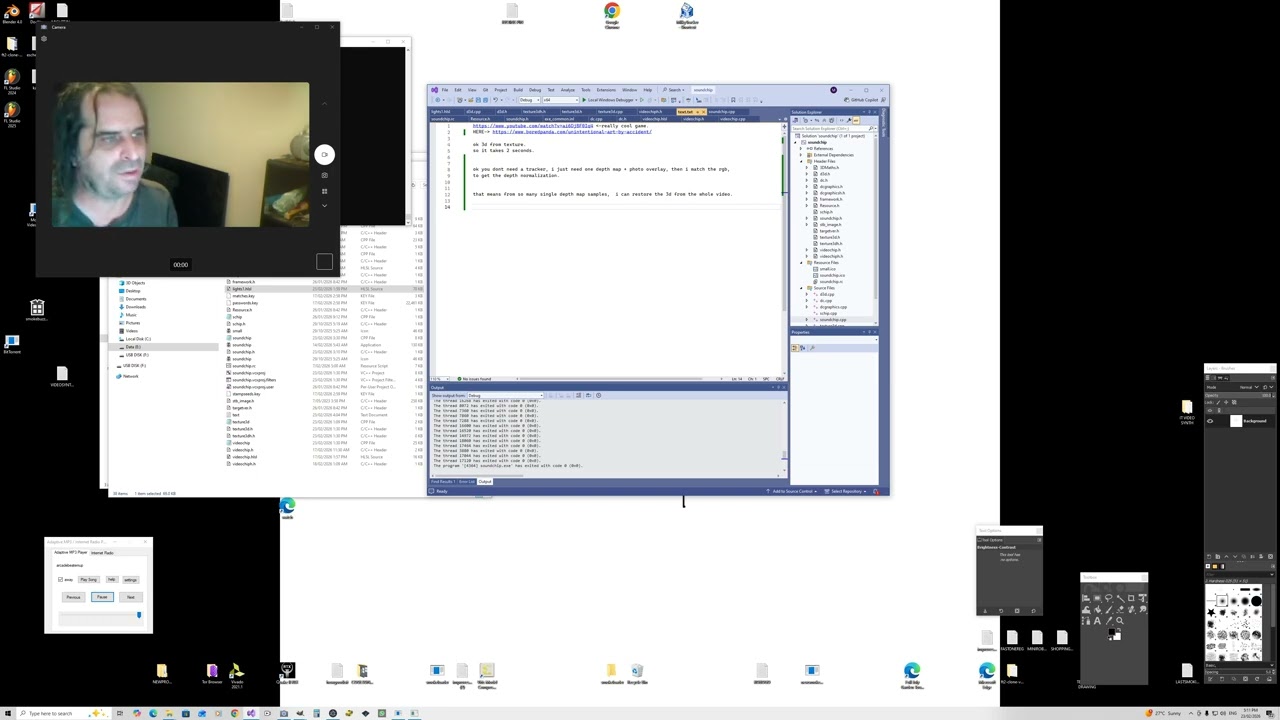Click the Windows Start button

pos(7,713)
